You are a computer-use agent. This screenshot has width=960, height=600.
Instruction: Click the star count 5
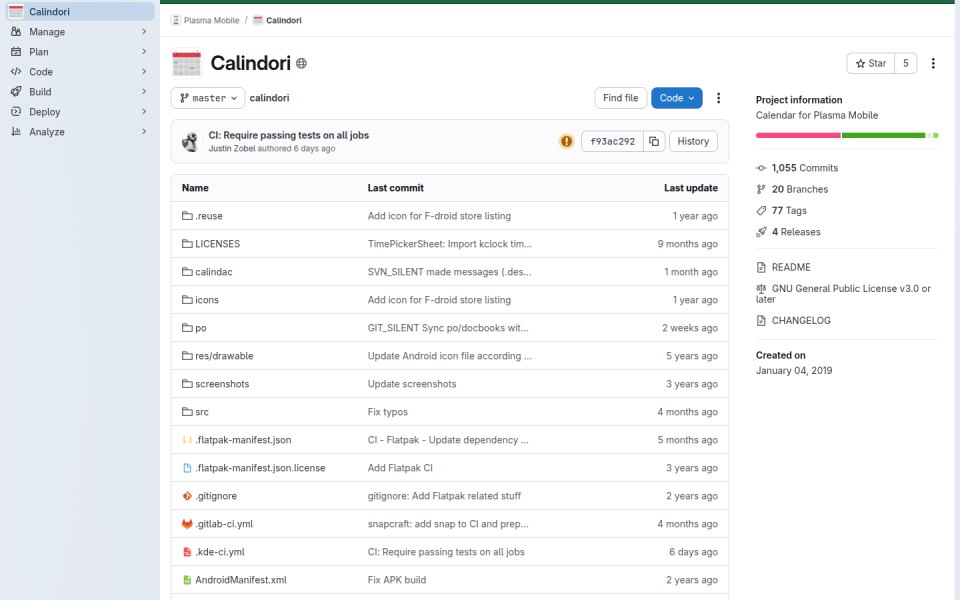906,64
